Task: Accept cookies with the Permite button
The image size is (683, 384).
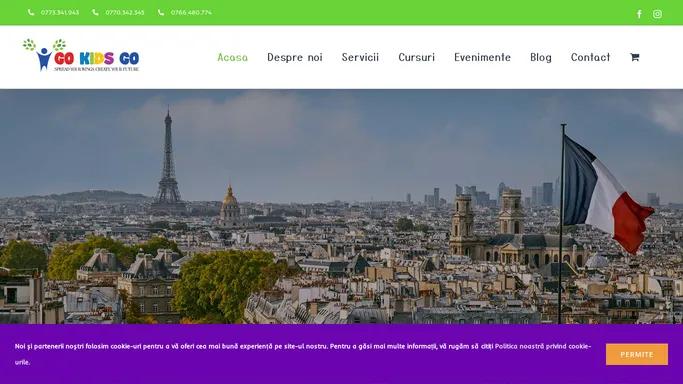Action: coord(636,354)
